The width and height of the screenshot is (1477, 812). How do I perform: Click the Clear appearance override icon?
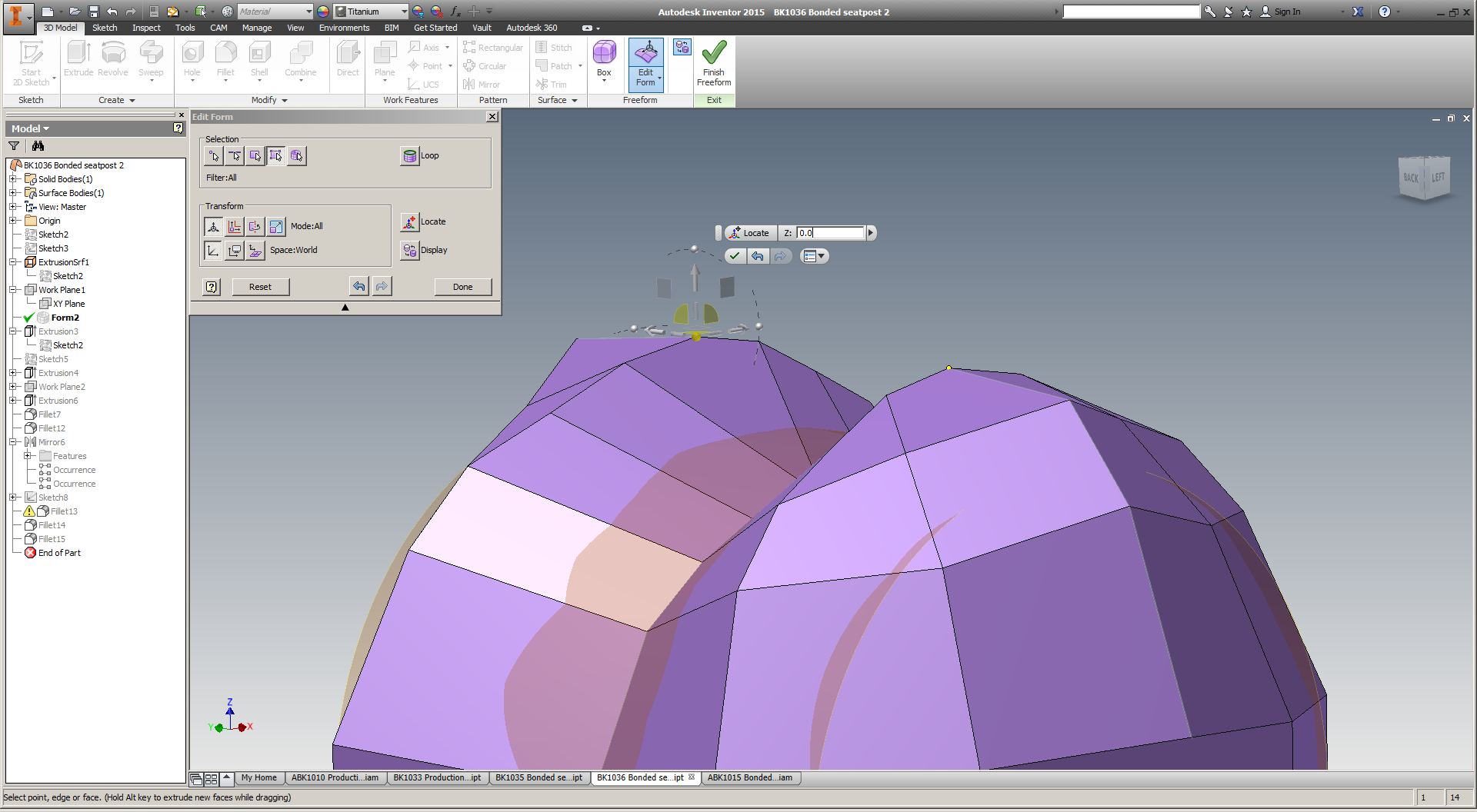[x=436, y=12]
